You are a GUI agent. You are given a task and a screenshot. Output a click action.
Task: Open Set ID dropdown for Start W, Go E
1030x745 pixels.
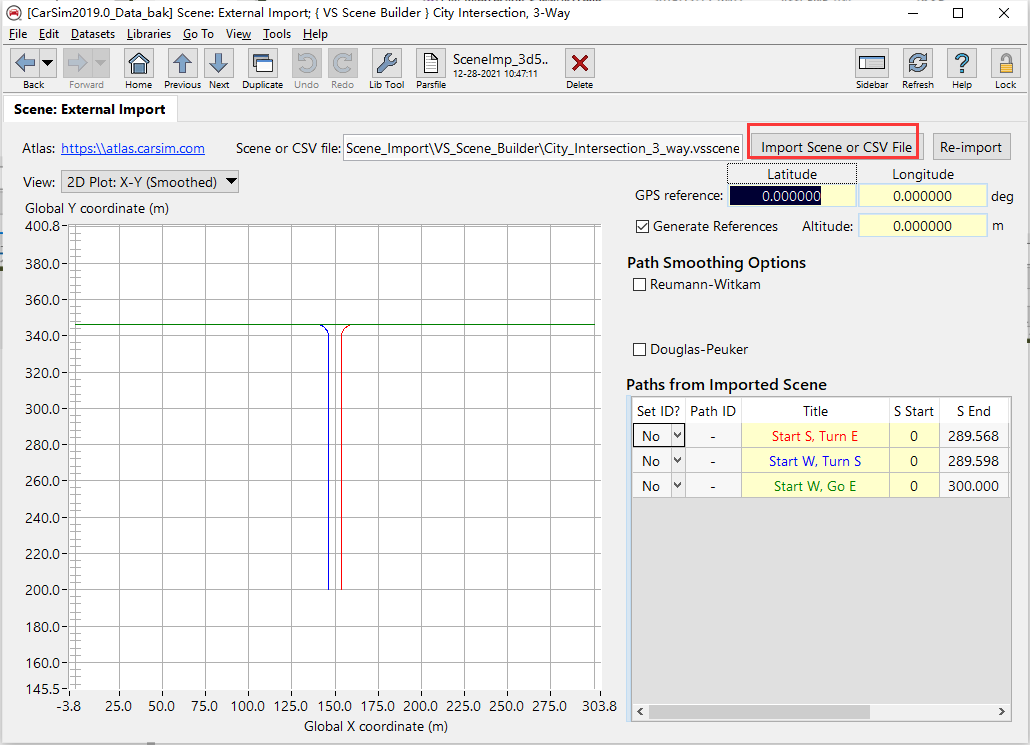point(677,485)
